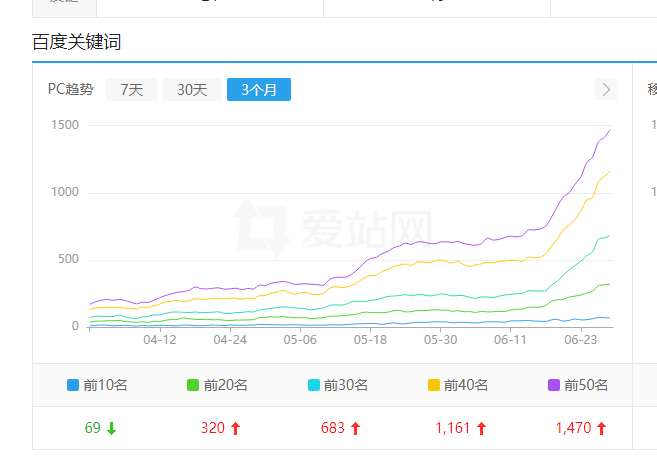Click the 06-23 date on the x-axis
The height and width of the screenshot is (460, 657).
(580, 340)
